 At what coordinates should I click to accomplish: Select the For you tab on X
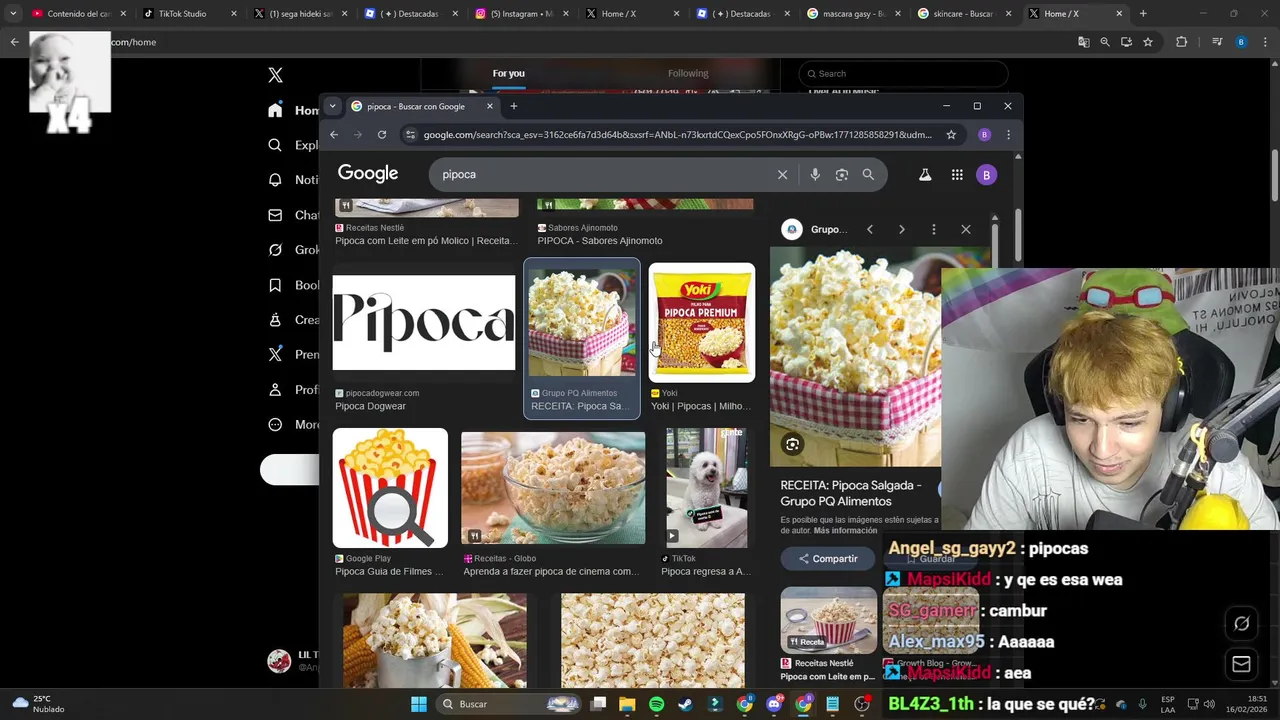pyautogui.click(x=508, y=73)
